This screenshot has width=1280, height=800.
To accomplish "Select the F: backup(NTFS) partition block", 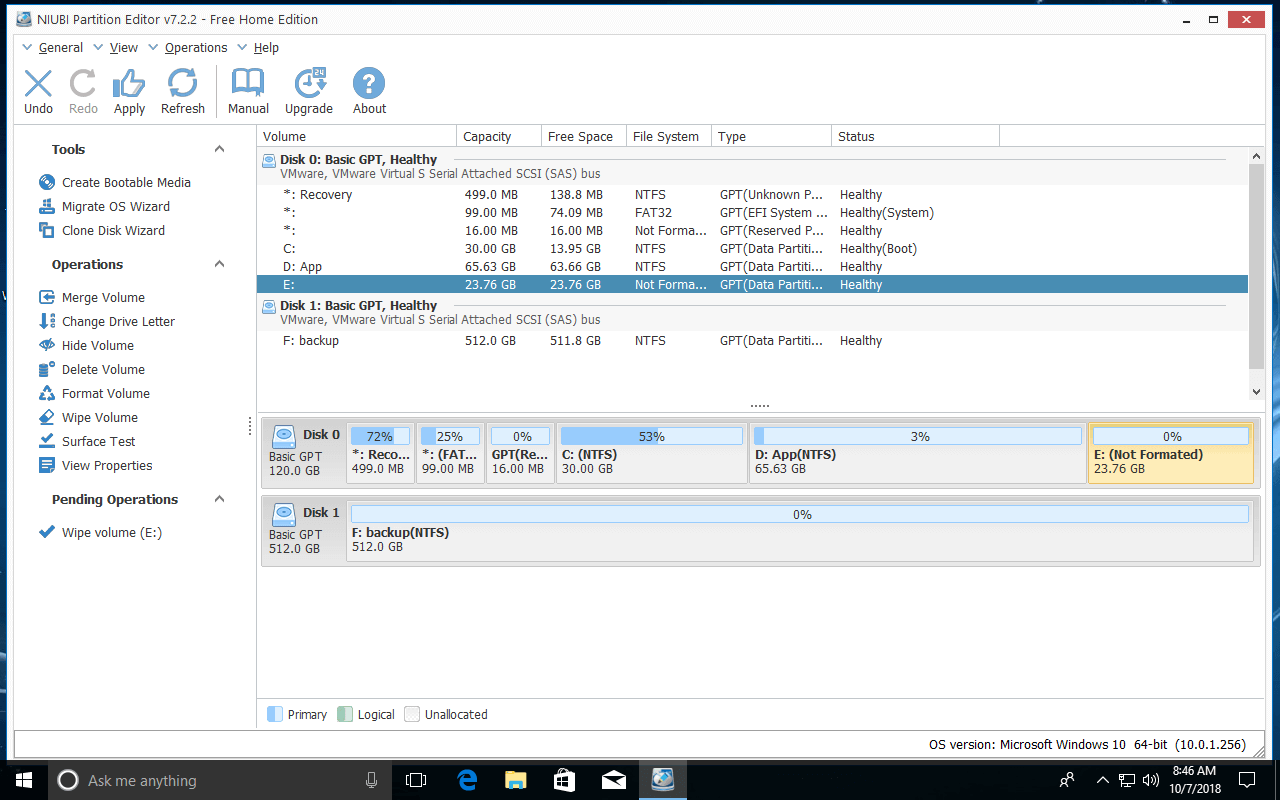I will click(800, 531).
